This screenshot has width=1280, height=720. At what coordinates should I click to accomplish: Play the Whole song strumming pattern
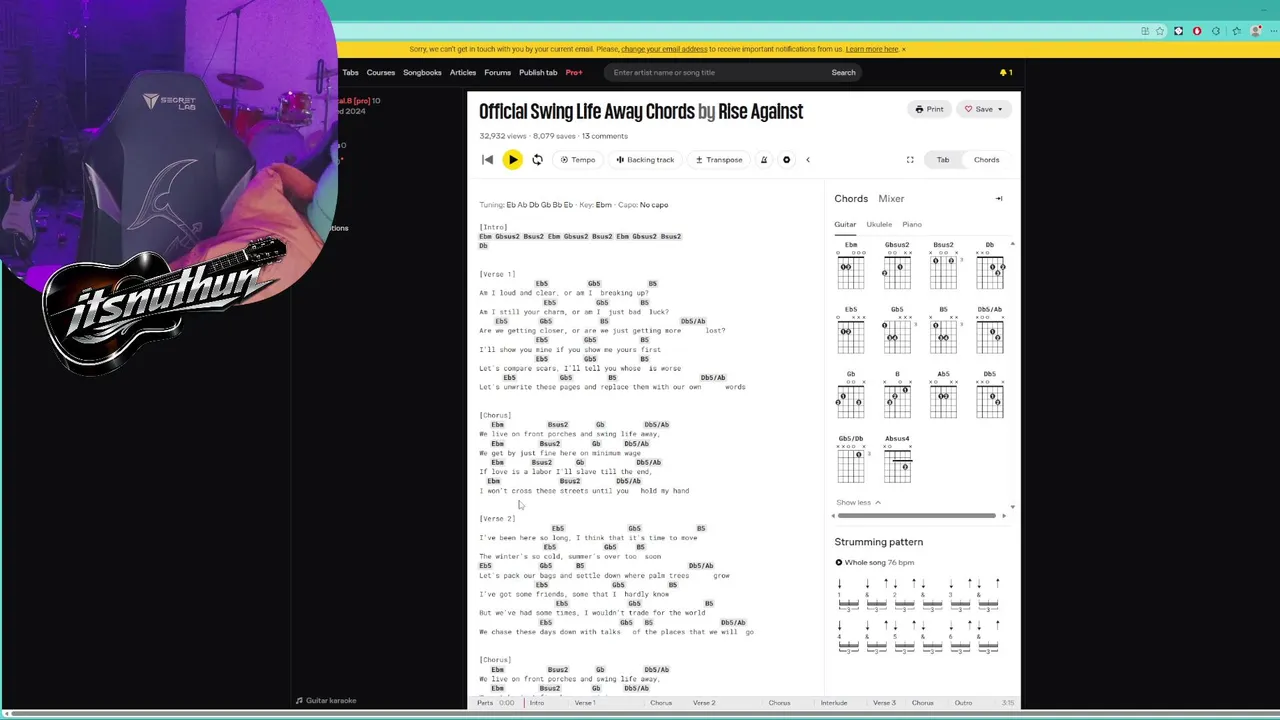tap(839, 563)
